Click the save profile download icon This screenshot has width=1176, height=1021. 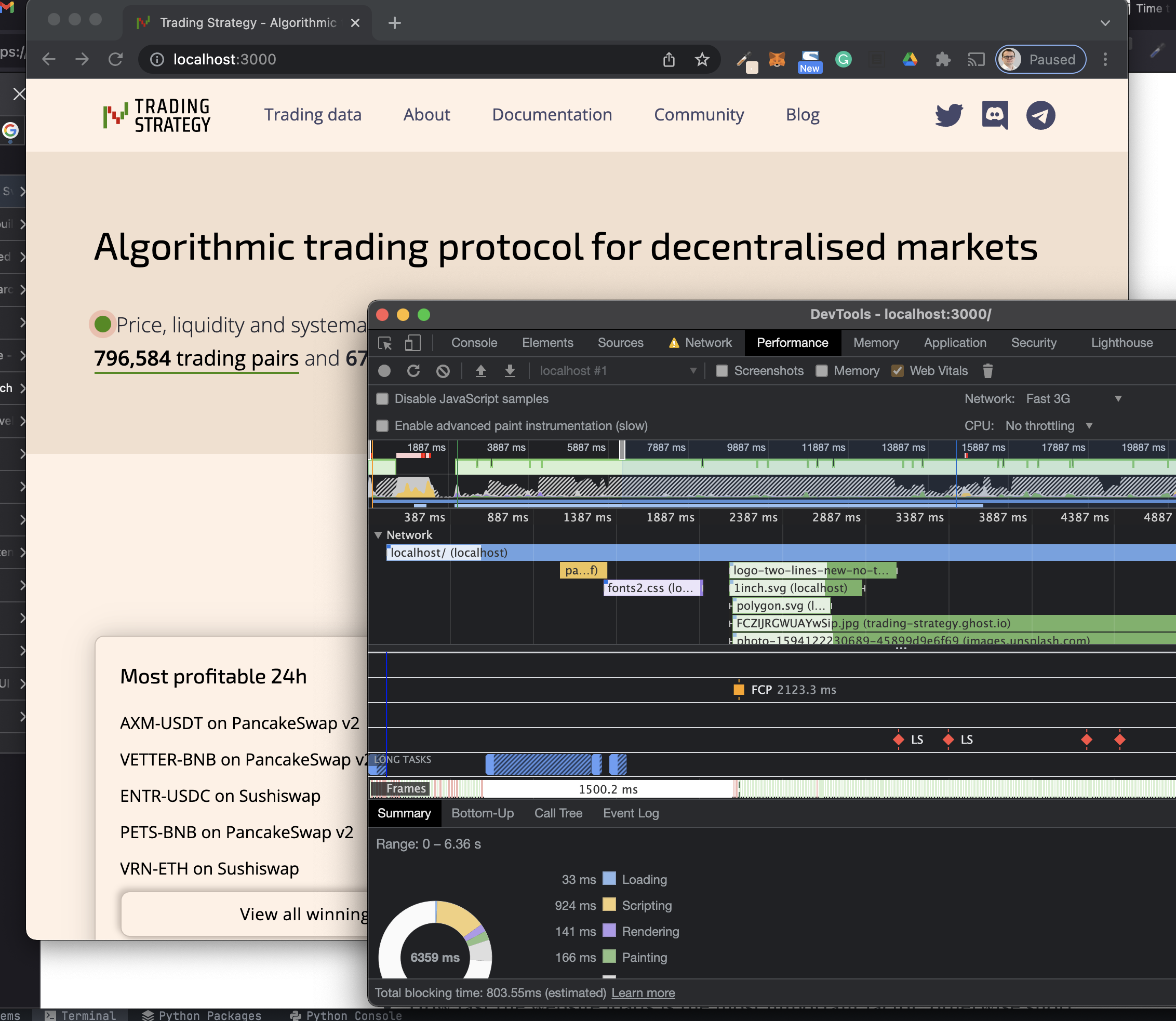tap(510, 371)
